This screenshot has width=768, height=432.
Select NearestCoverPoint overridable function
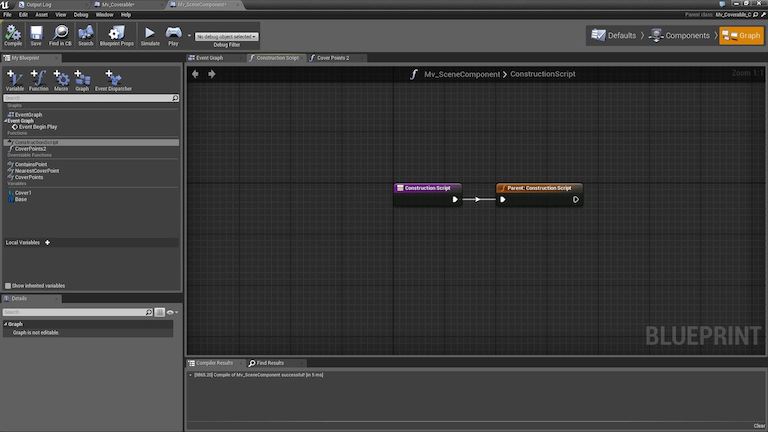point(37,171)
